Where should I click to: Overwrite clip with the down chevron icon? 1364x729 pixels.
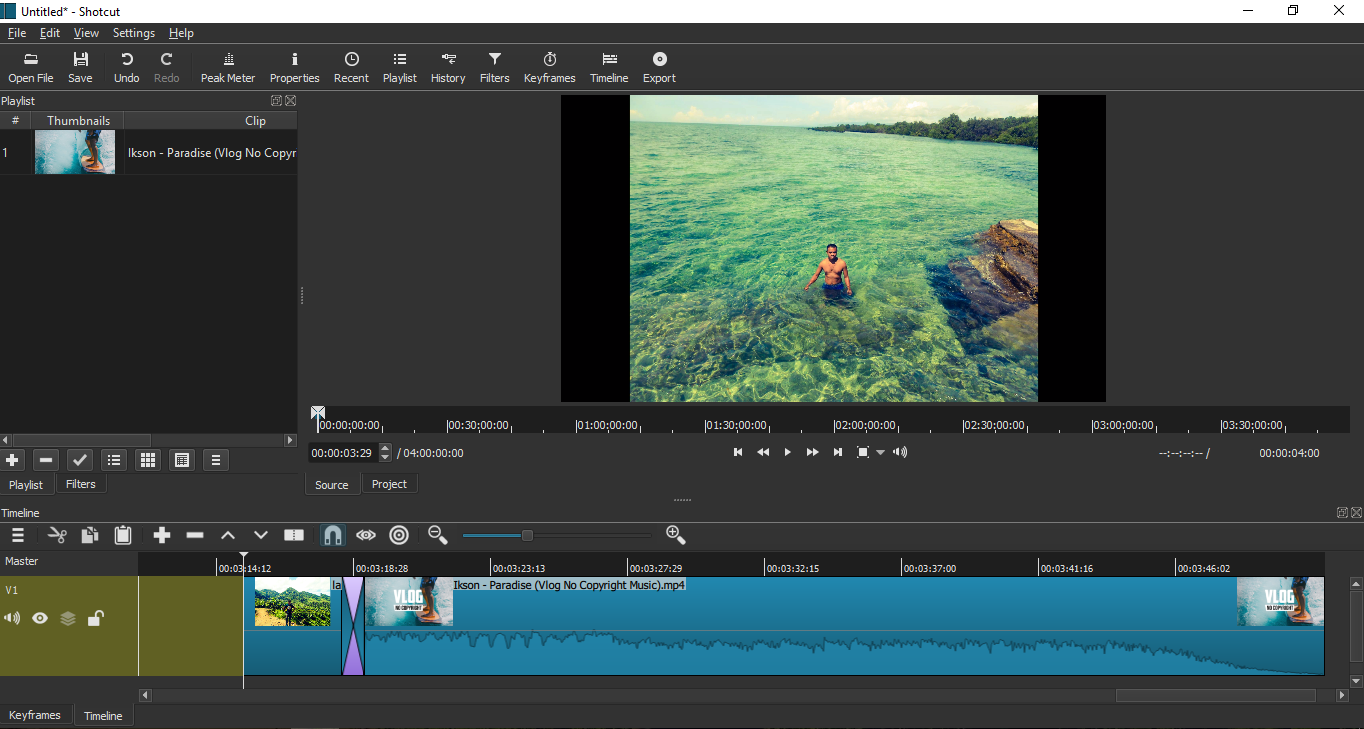(x=261, y=536)
